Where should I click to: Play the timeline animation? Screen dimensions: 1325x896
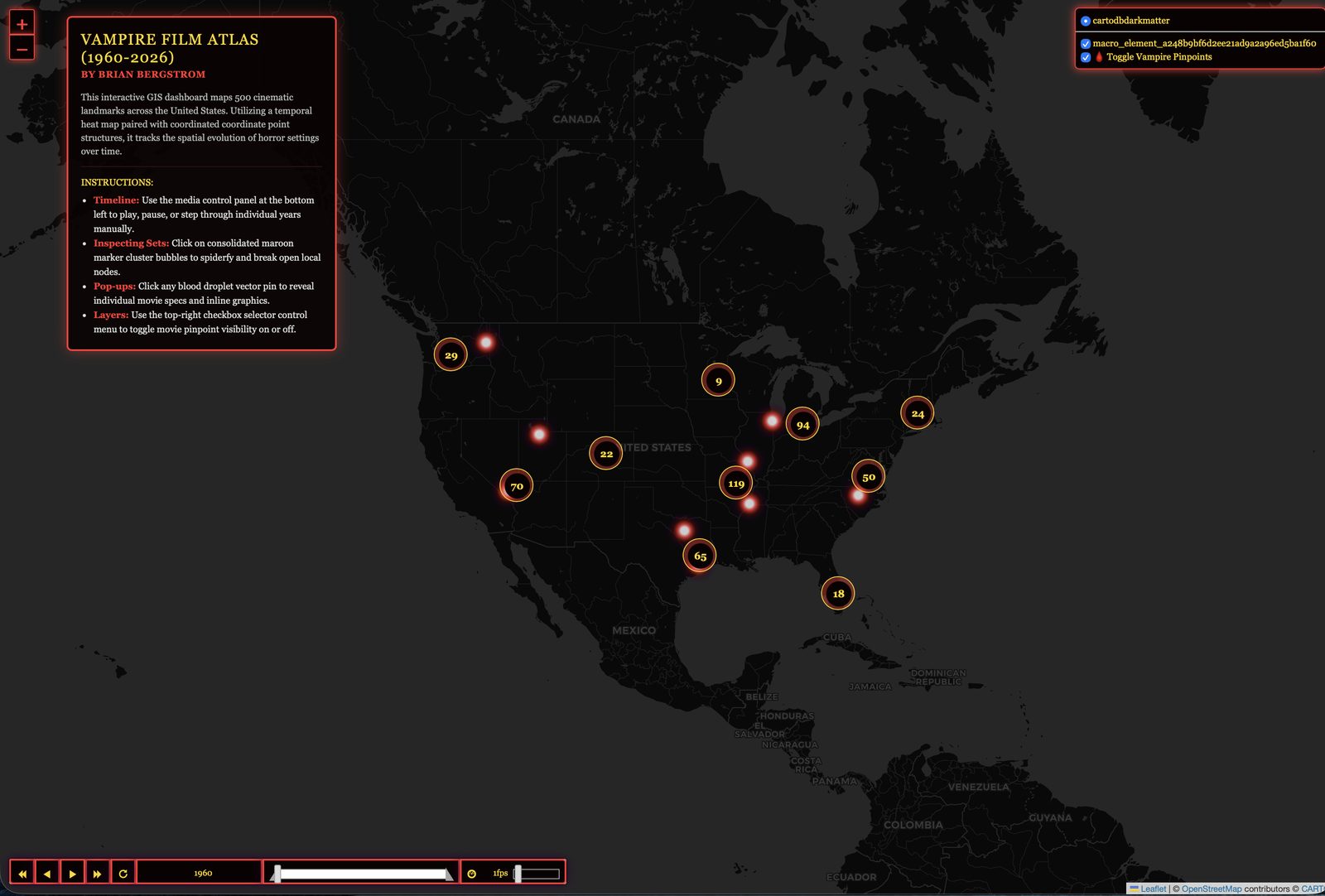click(73, 873)
